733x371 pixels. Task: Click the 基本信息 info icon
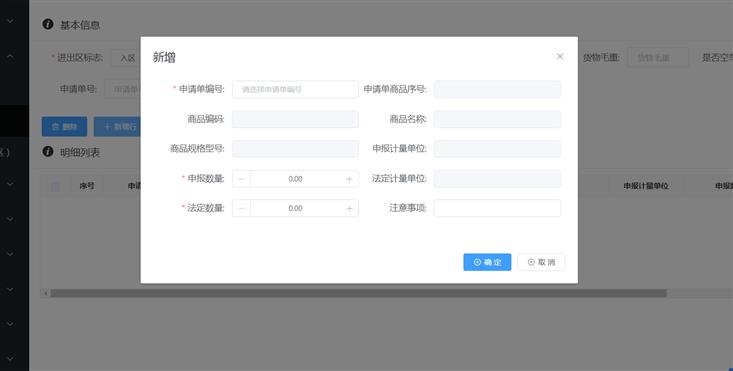[48, 24]
